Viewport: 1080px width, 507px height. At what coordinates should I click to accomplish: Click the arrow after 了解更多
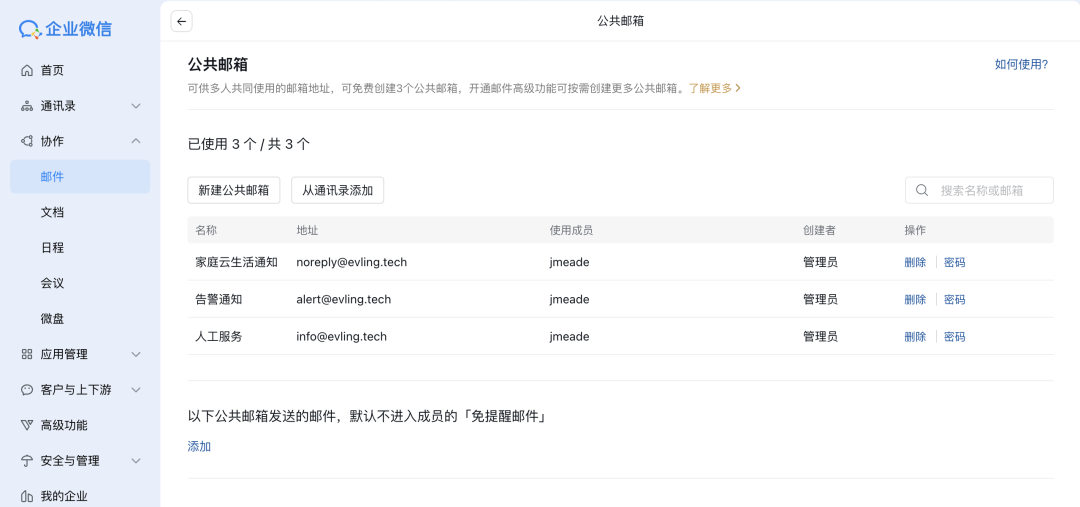click(x=738, y=88)
